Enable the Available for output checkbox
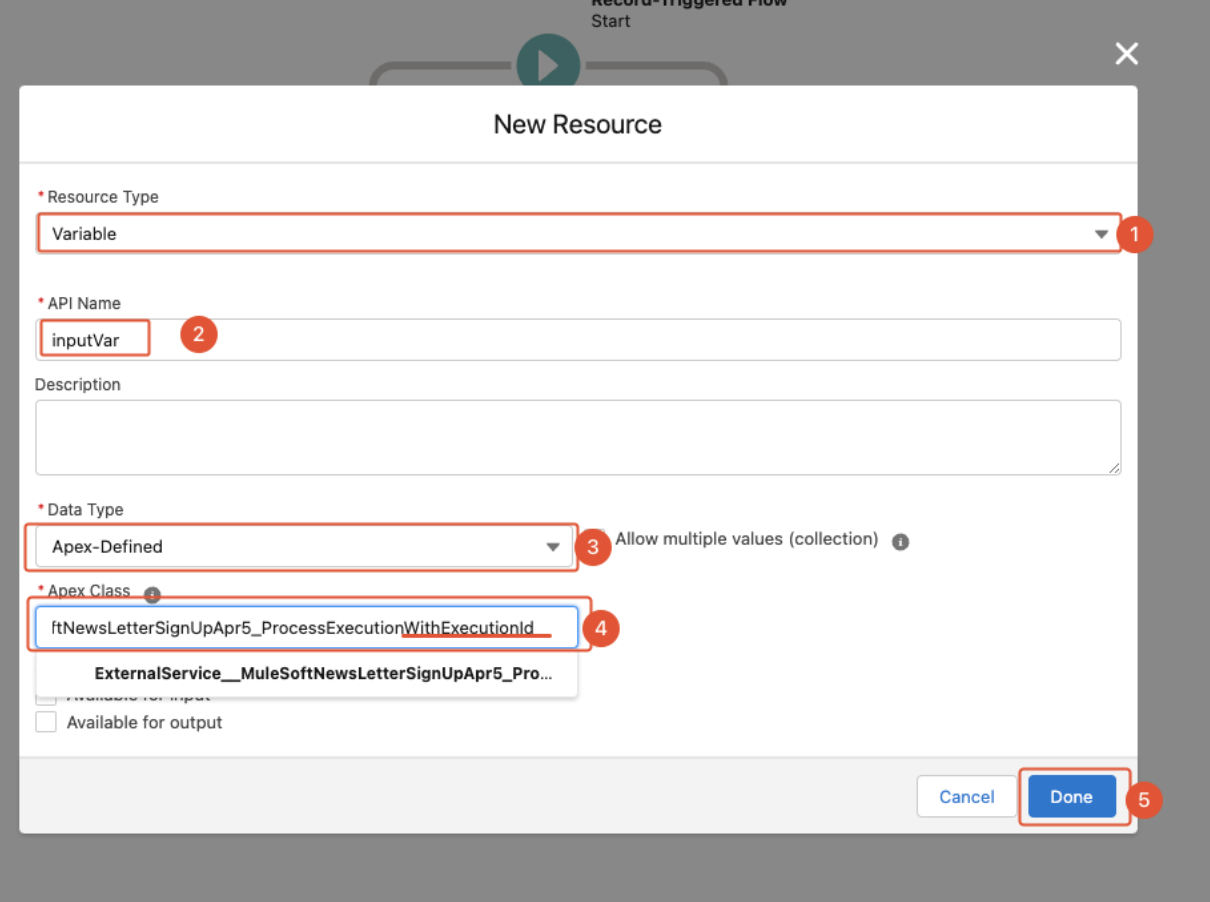The image size is (1210, 902). tap(46, 722)
